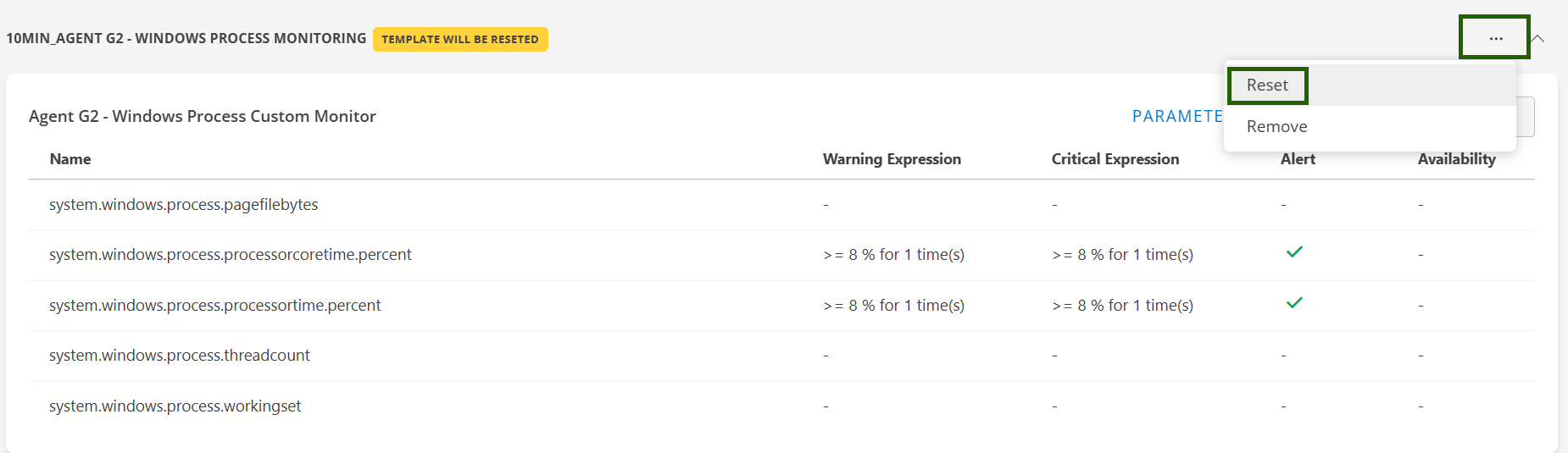The height and width of the screenshot is (453, 1568).
Task: Click the Critical Expression column header
Action: tap(1115, 159)
